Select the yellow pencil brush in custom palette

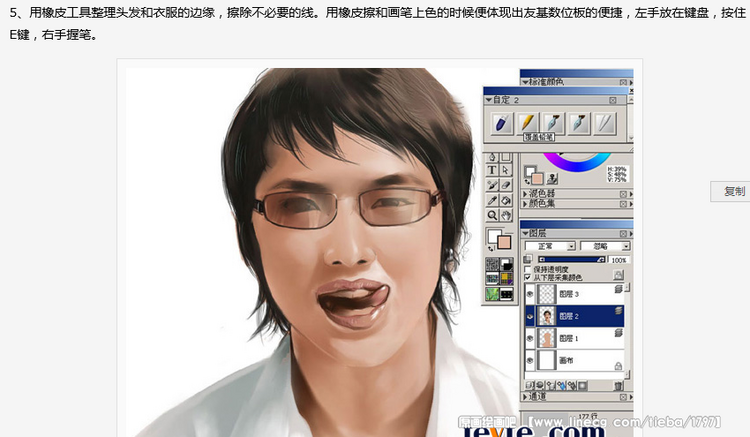[528, 123]
